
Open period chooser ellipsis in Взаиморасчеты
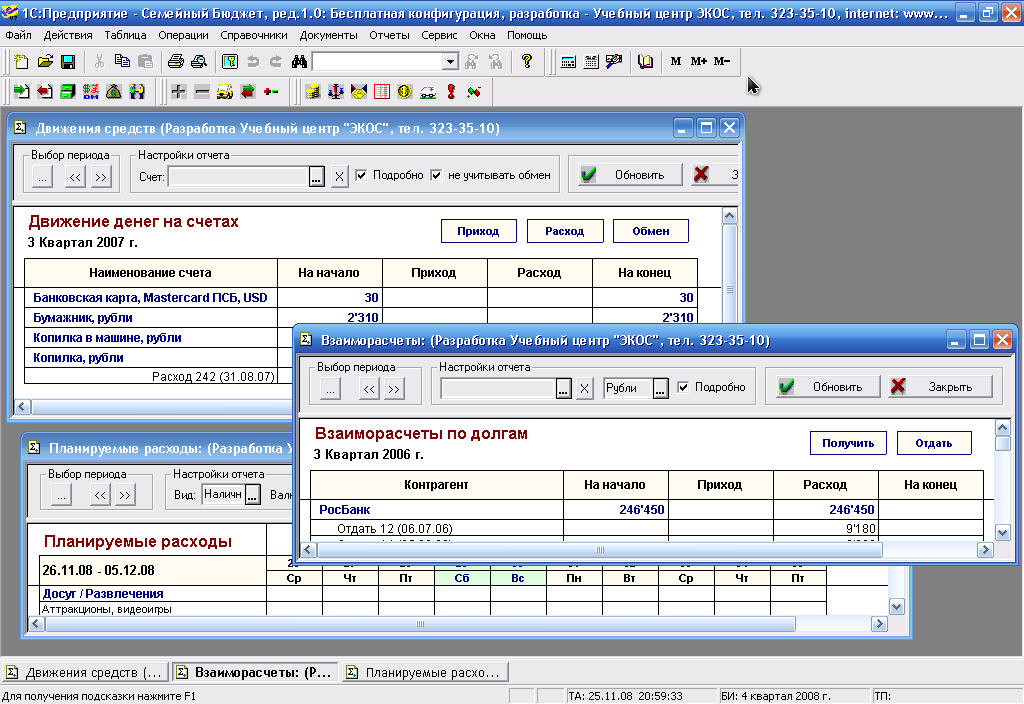330,389
